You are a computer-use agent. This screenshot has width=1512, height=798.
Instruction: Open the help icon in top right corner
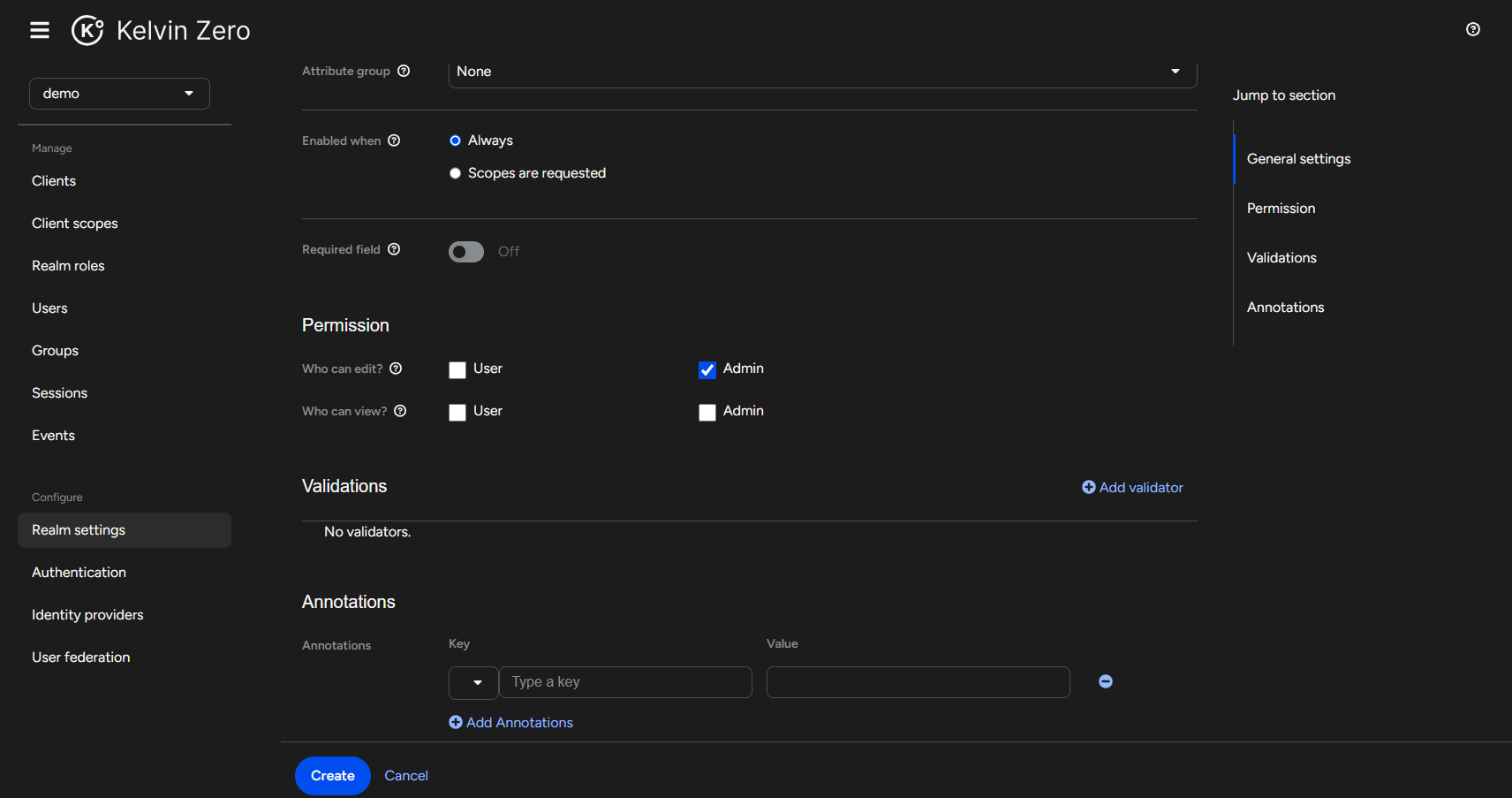coord(1472,29)
